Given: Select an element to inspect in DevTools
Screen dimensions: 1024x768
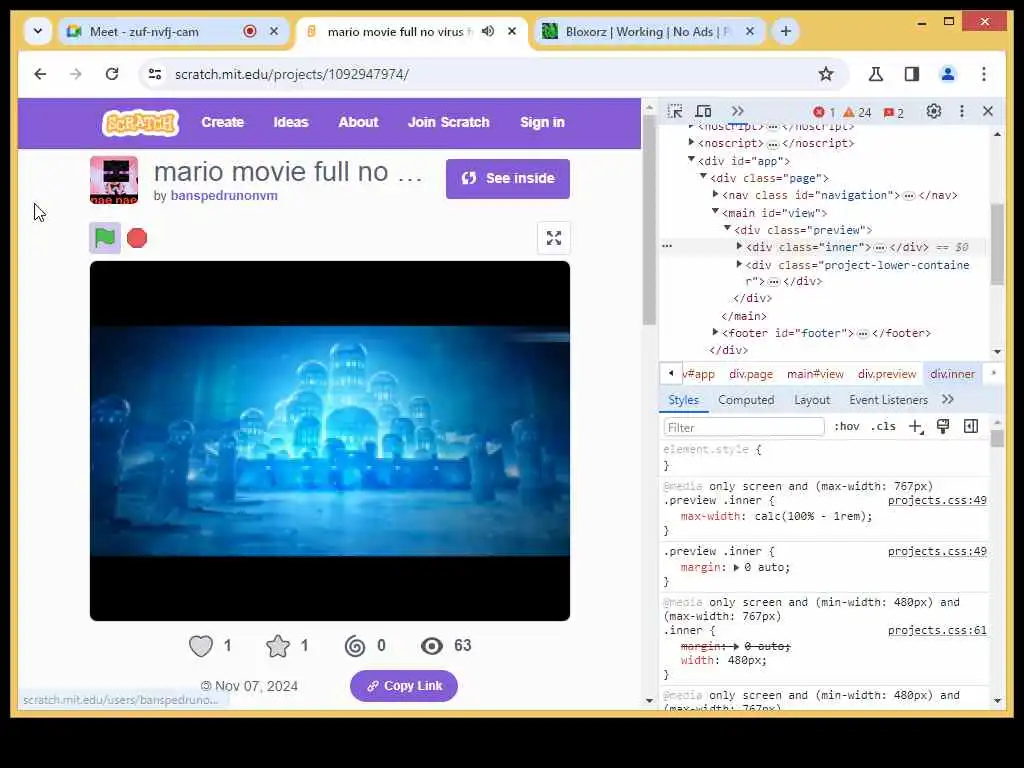Looking at the screenshot, I should [x=675, y=112].
